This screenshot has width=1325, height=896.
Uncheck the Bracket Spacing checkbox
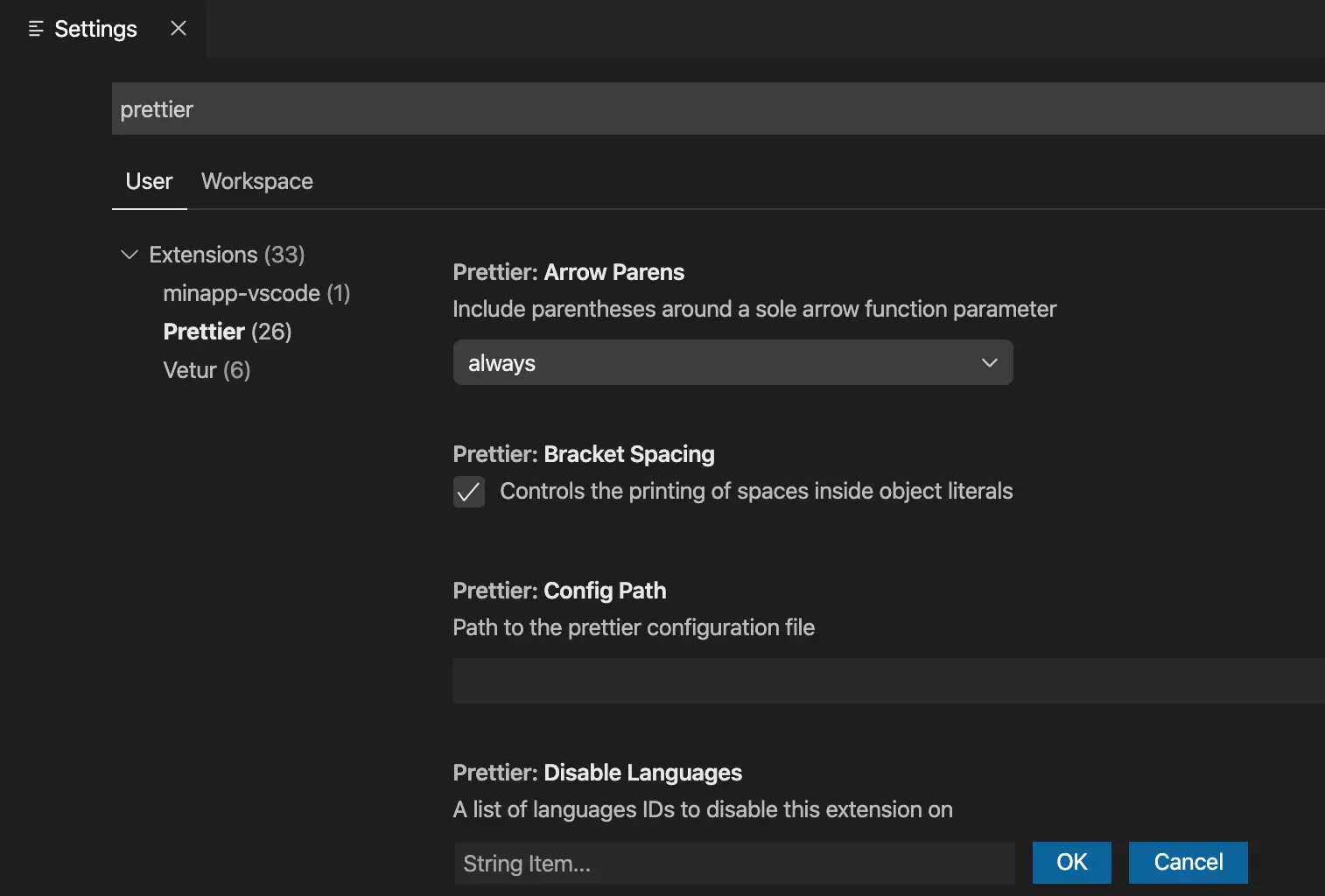click(469, 492)
